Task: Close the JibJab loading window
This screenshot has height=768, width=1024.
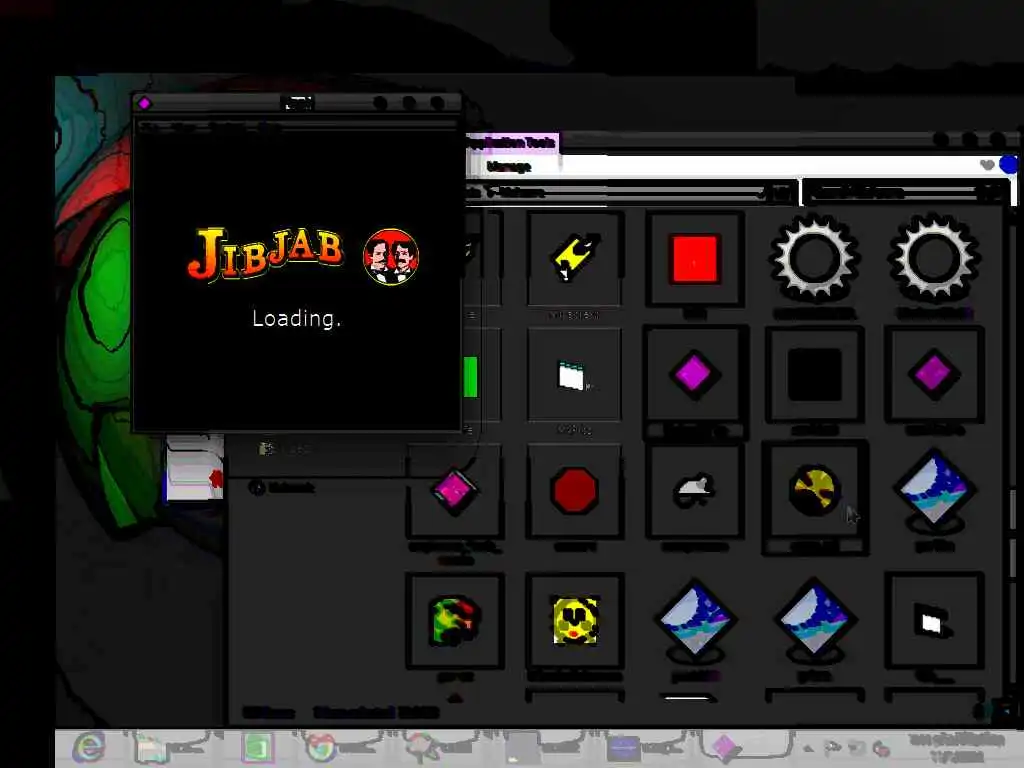Action: (437, 103)
